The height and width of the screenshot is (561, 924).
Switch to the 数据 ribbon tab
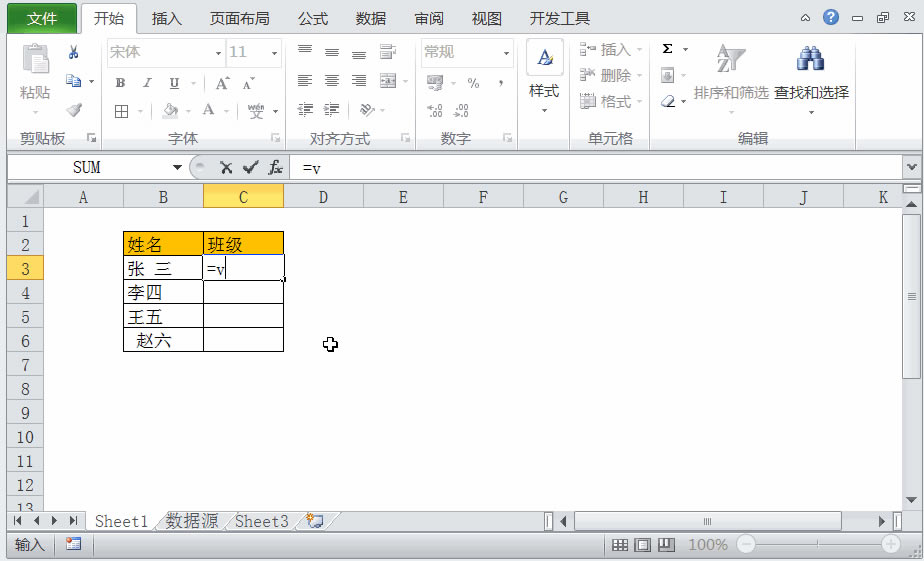click(x=371, y=19)
